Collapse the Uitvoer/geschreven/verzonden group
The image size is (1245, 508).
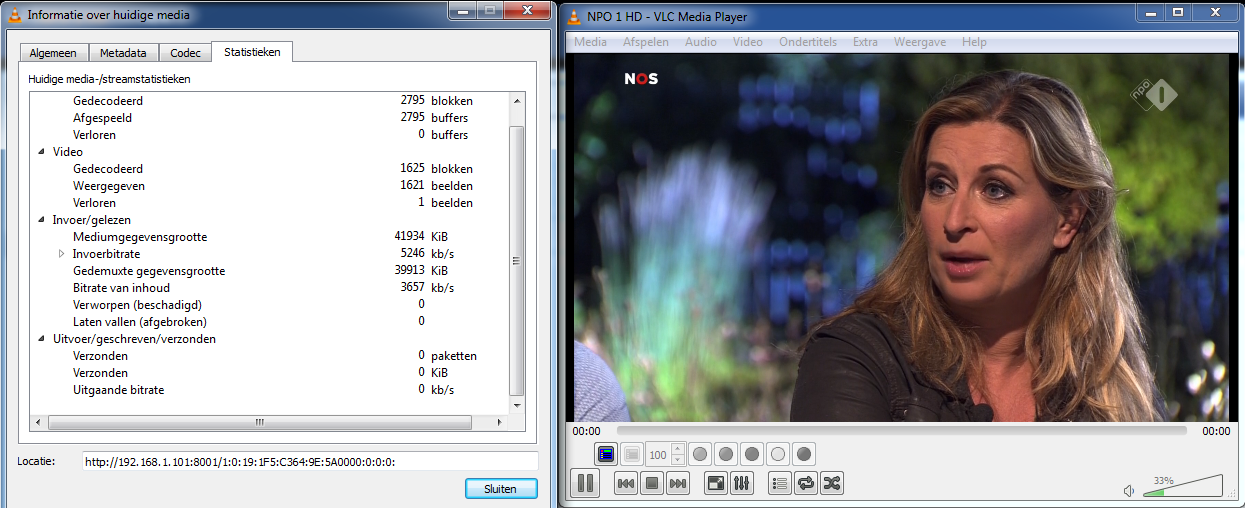pos(41,339)
